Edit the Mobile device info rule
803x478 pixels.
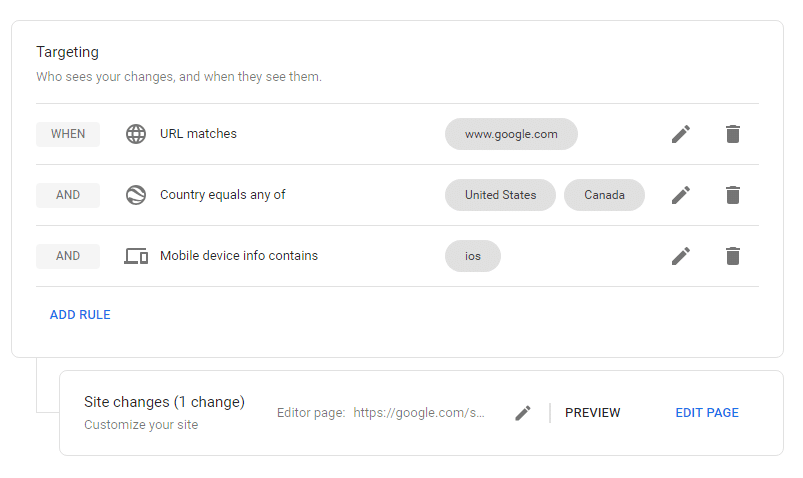(x=681, y=256)
